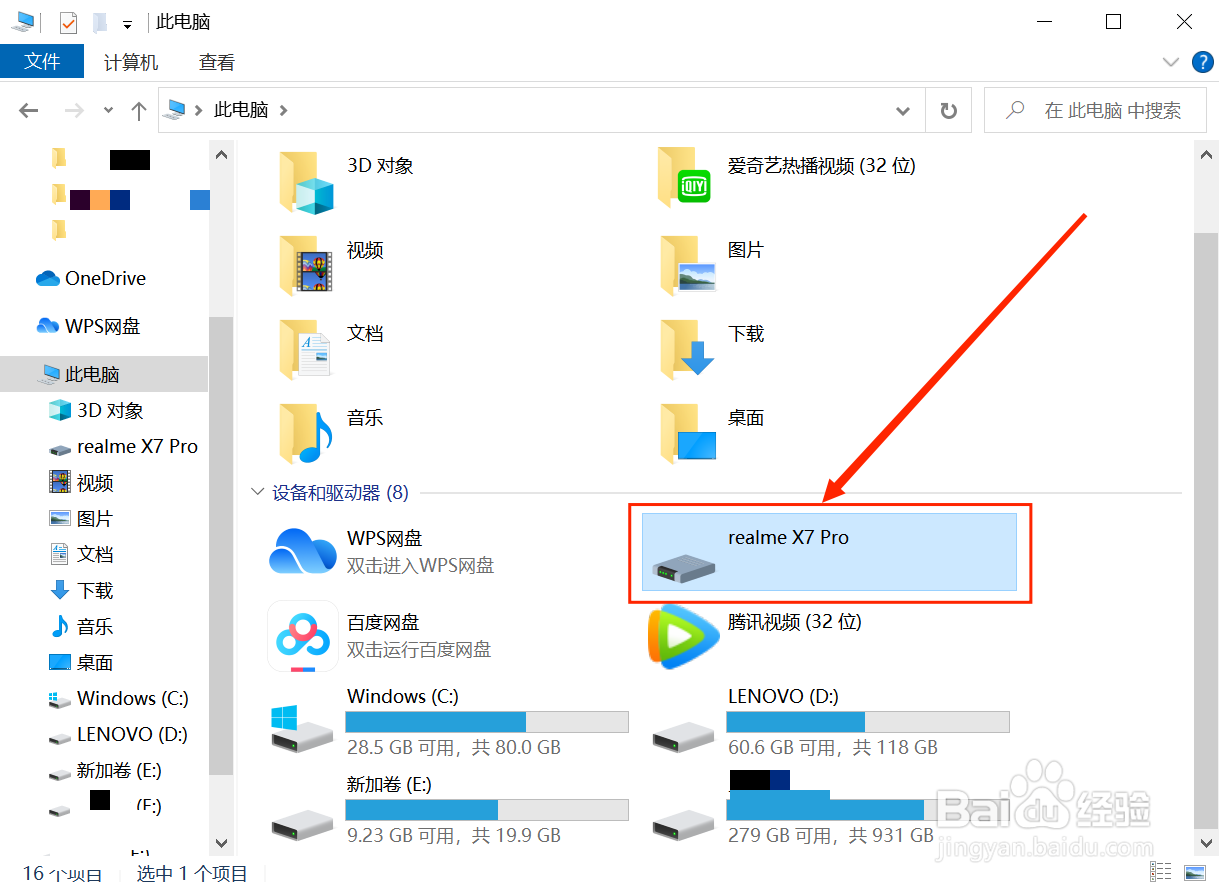
Task: Toggle details view in the status bar
Action: (x=1160, y=871)
